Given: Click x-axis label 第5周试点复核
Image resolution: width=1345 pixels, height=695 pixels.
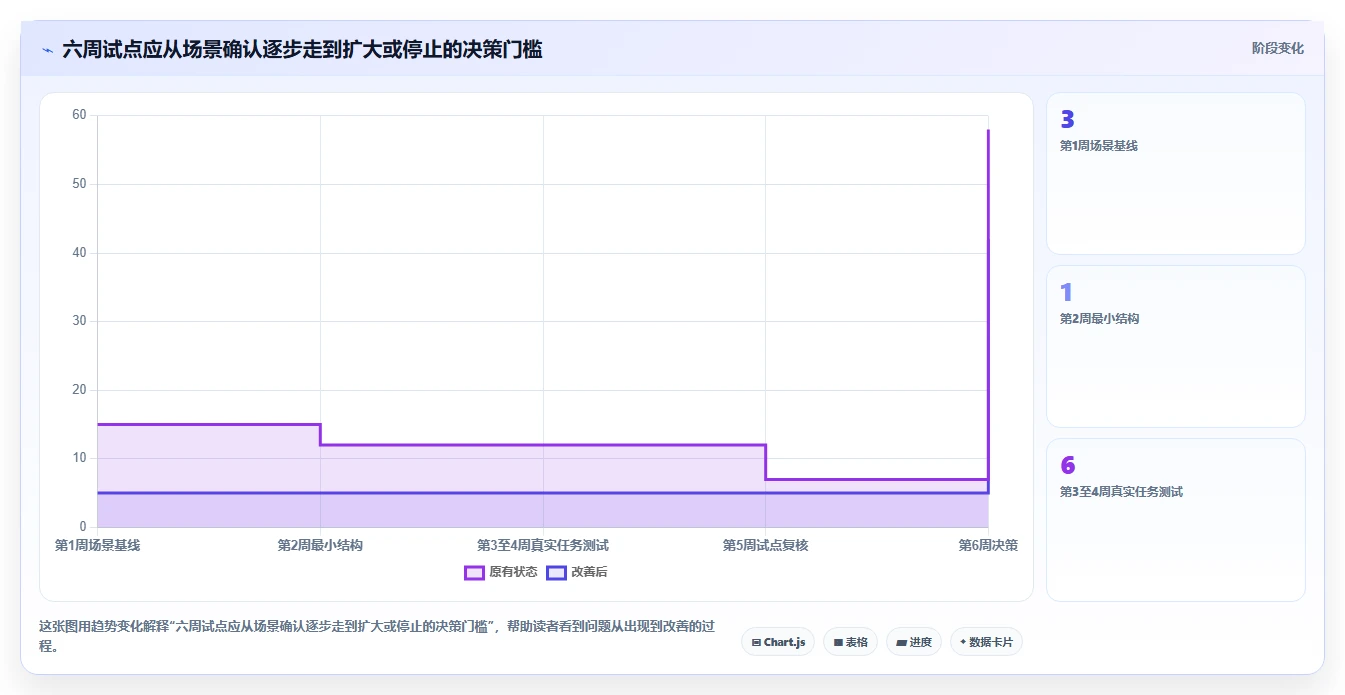Looking at the screenshot, I should pos(765,545).
